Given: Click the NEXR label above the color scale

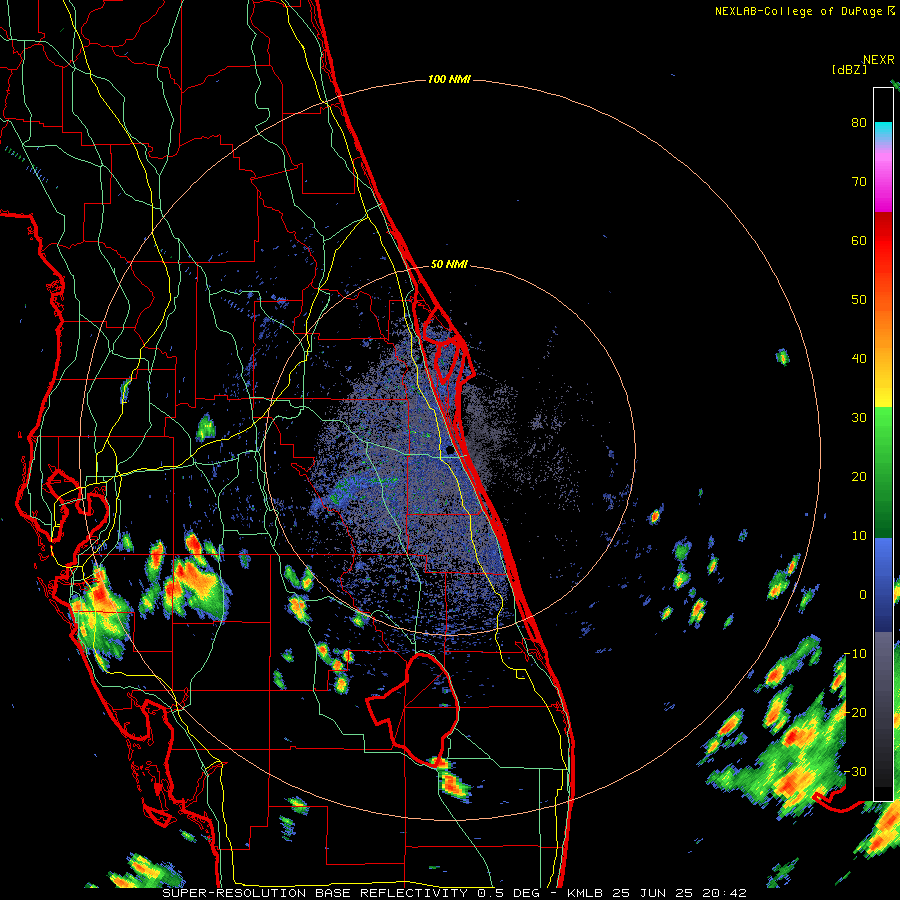Looking at the screenshot, I should point(878,60).
